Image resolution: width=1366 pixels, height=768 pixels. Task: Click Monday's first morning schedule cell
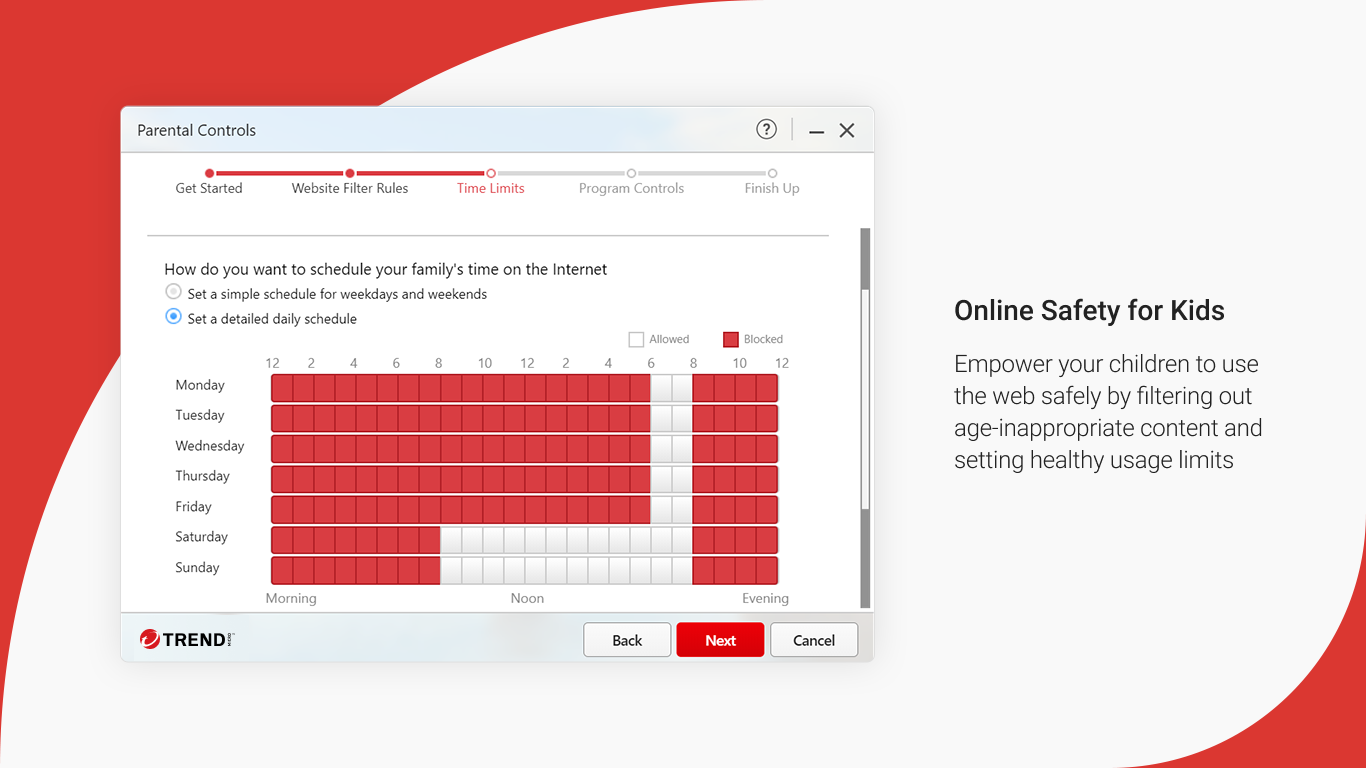pos(280,388)
